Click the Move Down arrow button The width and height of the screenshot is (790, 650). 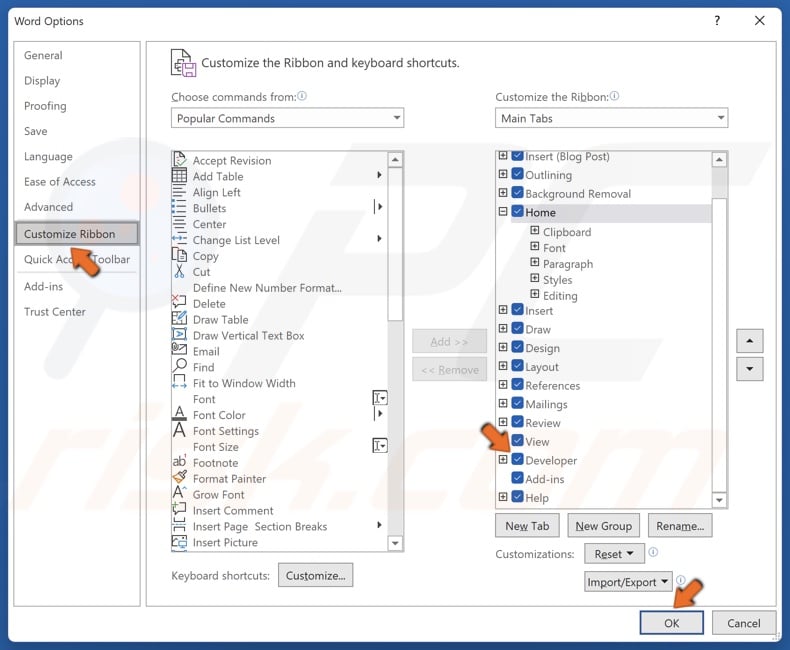click(750, 369)
